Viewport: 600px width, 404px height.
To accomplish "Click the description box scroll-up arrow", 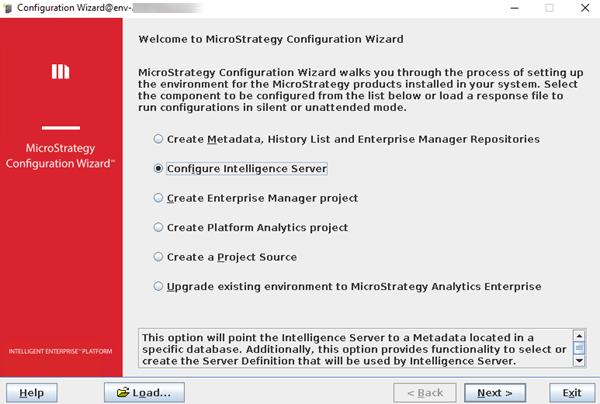I will coord(579,336).
